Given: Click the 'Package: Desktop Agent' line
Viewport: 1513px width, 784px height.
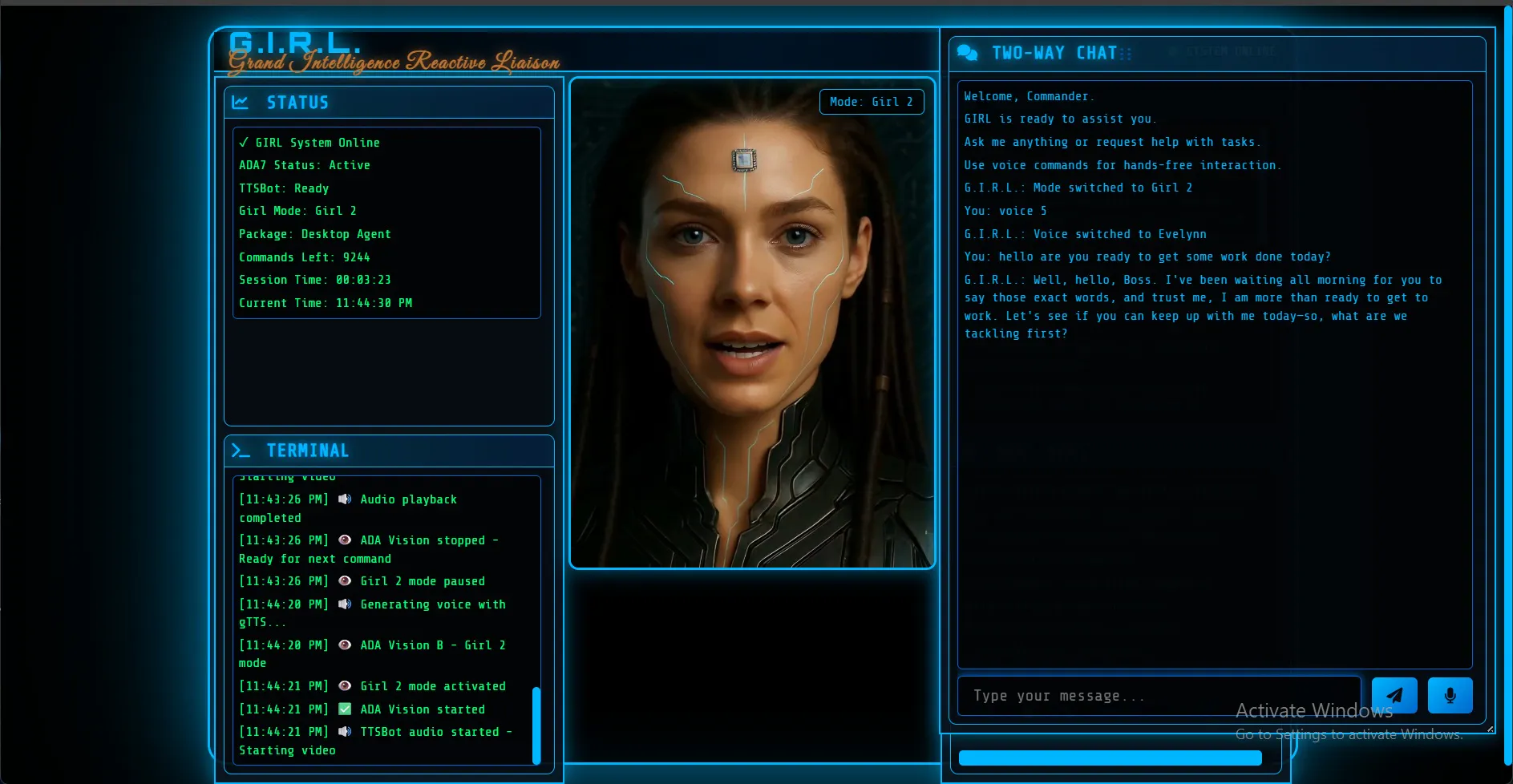Looking at the screenshot, I should (x=315, y=234).
